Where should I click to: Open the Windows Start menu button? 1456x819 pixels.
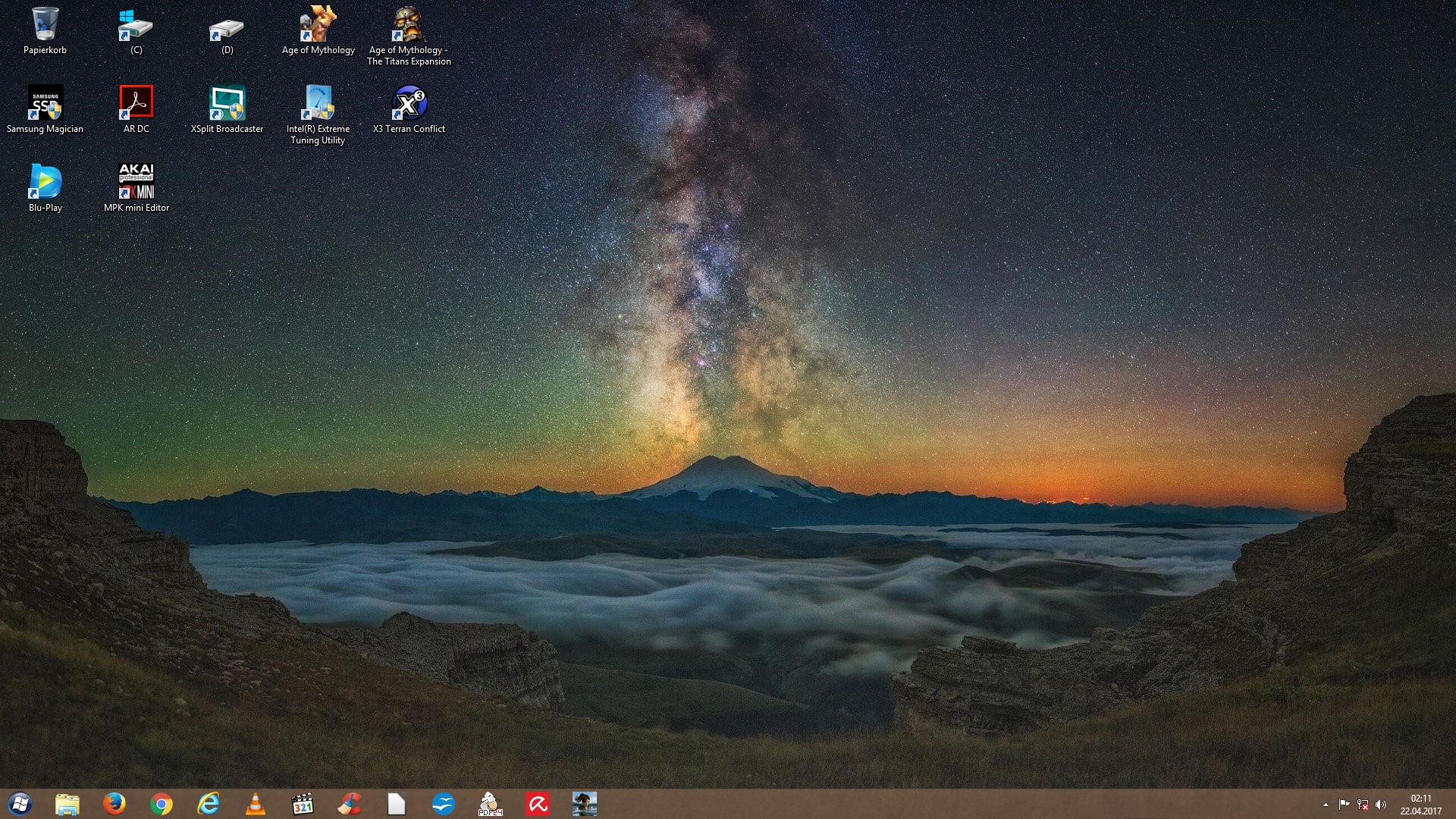[x=20, y=804]
